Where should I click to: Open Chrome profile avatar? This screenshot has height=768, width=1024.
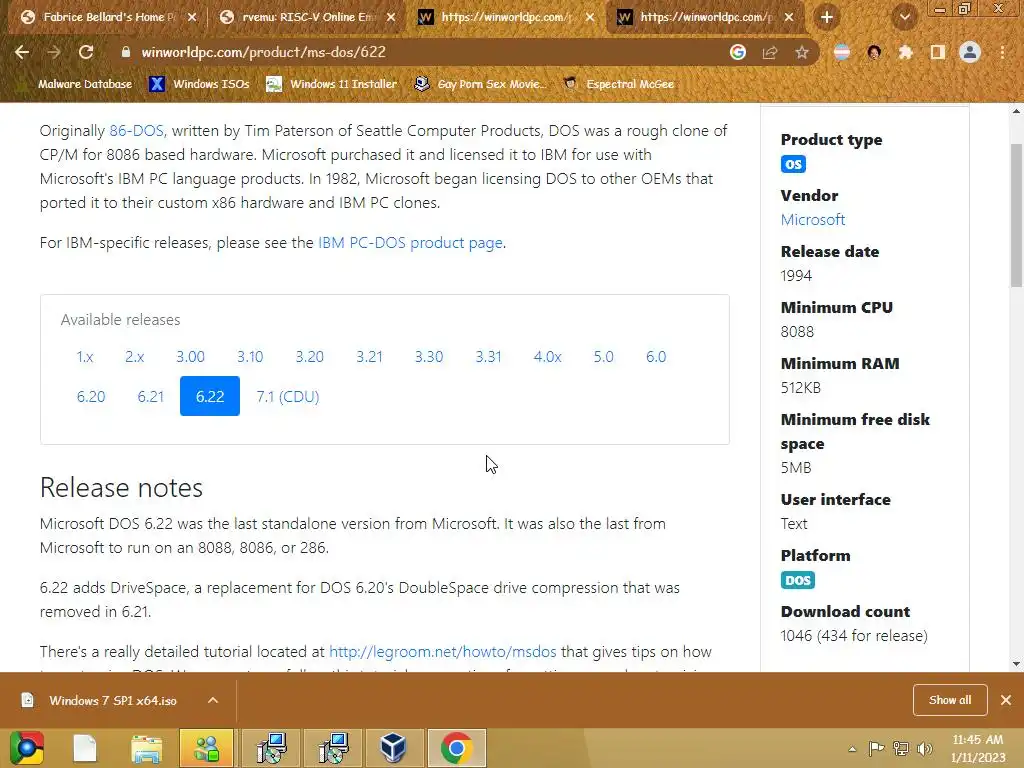[970, 52]
